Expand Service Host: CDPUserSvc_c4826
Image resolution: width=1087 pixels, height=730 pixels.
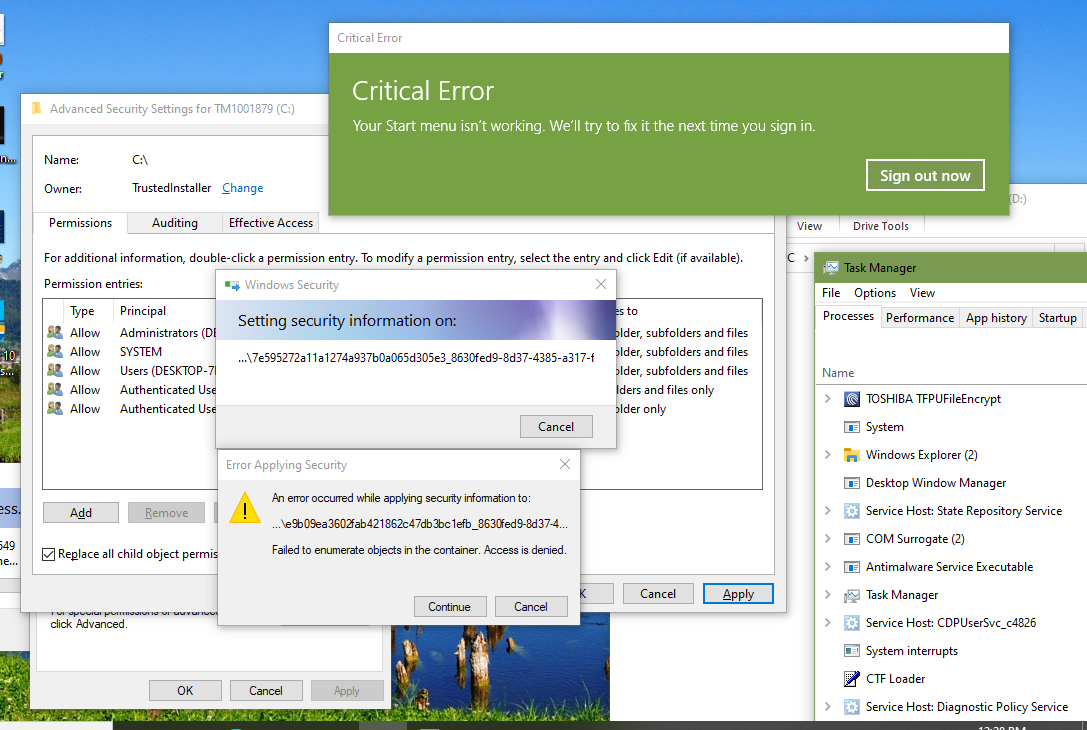click(827, 622)
